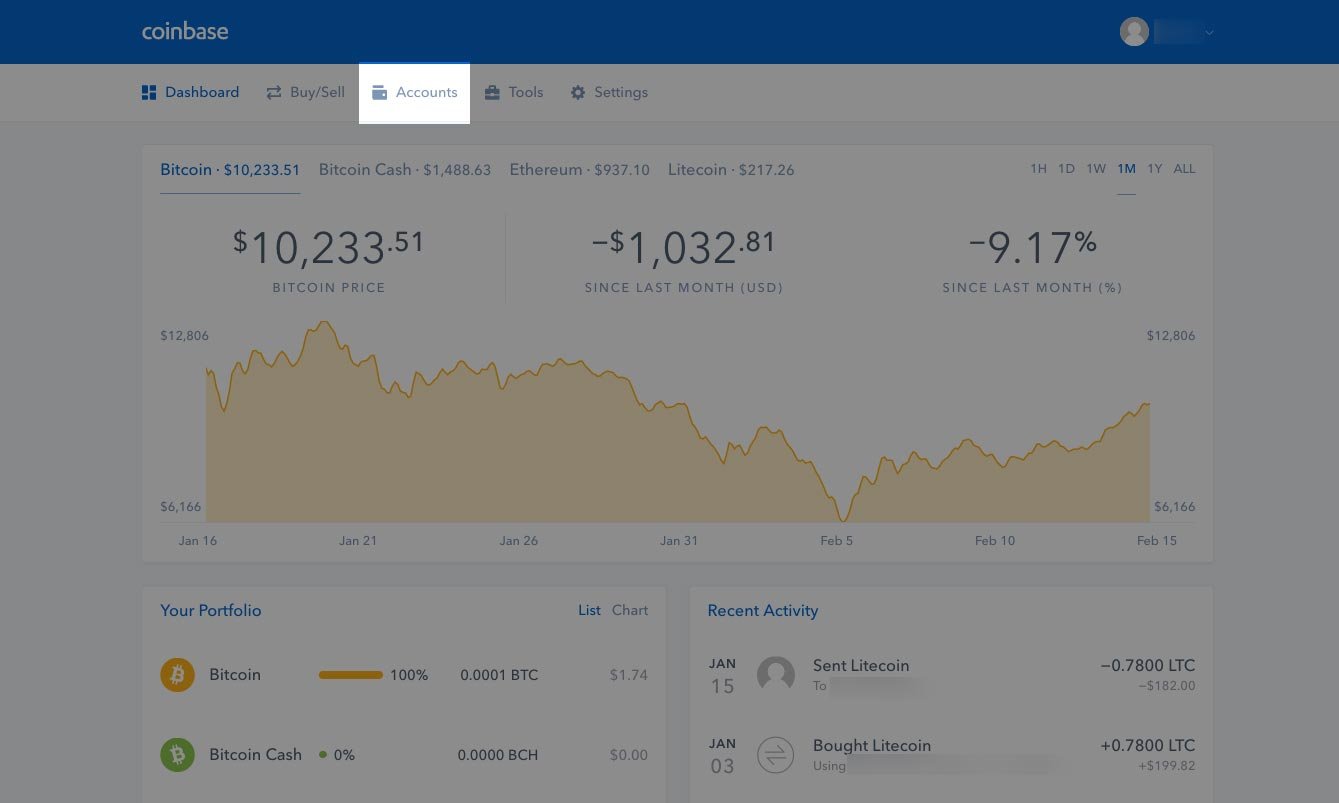1339x803 pixels.
Task: Click the +0.7800 LTC amount
Action: (x=1148, y=746)
